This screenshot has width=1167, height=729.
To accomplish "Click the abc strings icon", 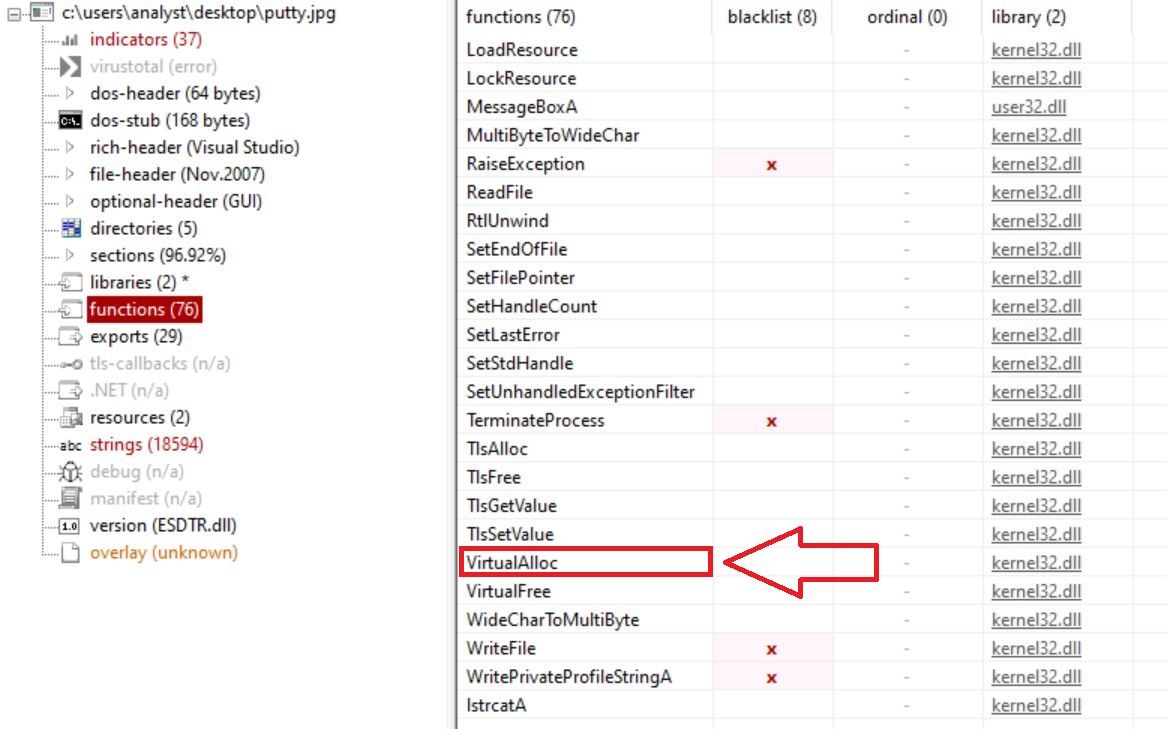I will click(70, 445).
